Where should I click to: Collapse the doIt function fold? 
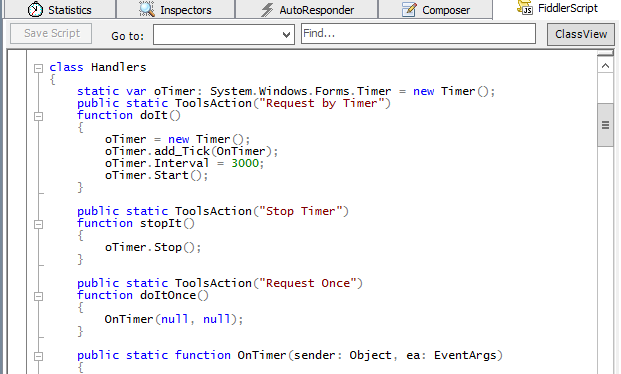coord(38,116)
